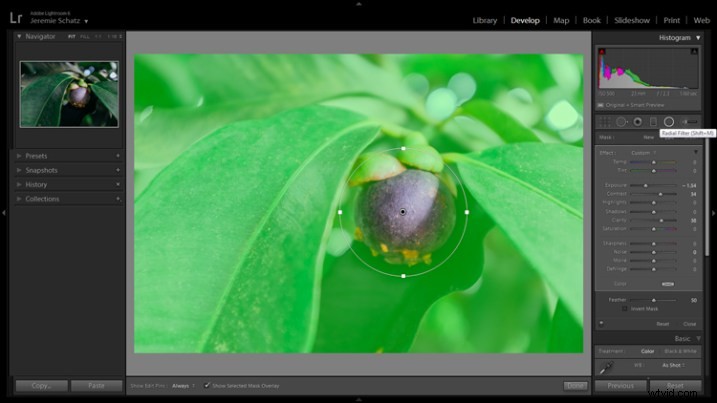717x403 pixels.
Task: Select Black & White treatment
Action: pyautogui.click(x=680, y=351)
